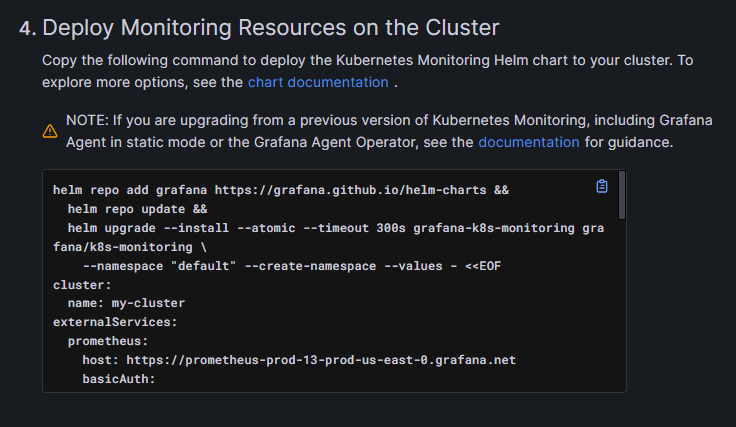Click the 'prometheus:' line in code

[108, 341]
